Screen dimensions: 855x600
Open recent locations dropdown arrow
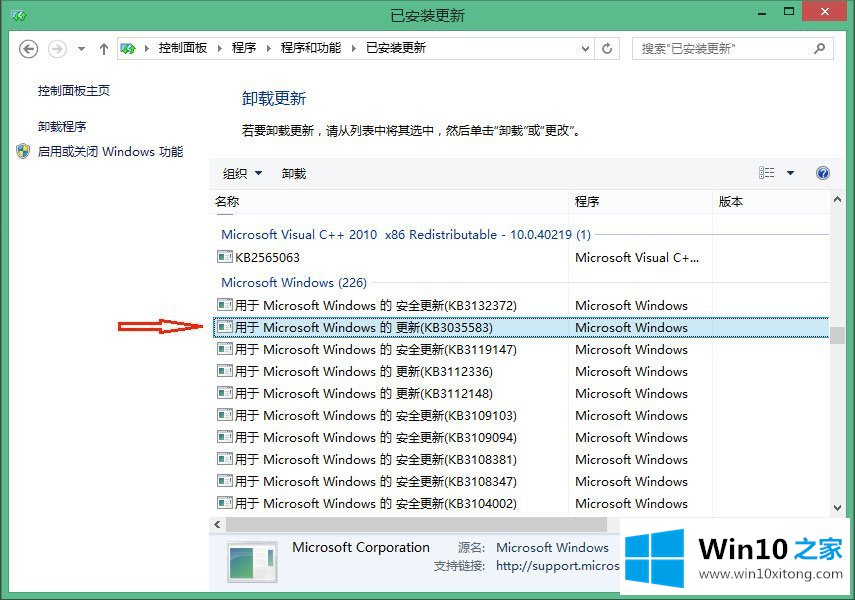pyautogui.click(x=81, y=49)
